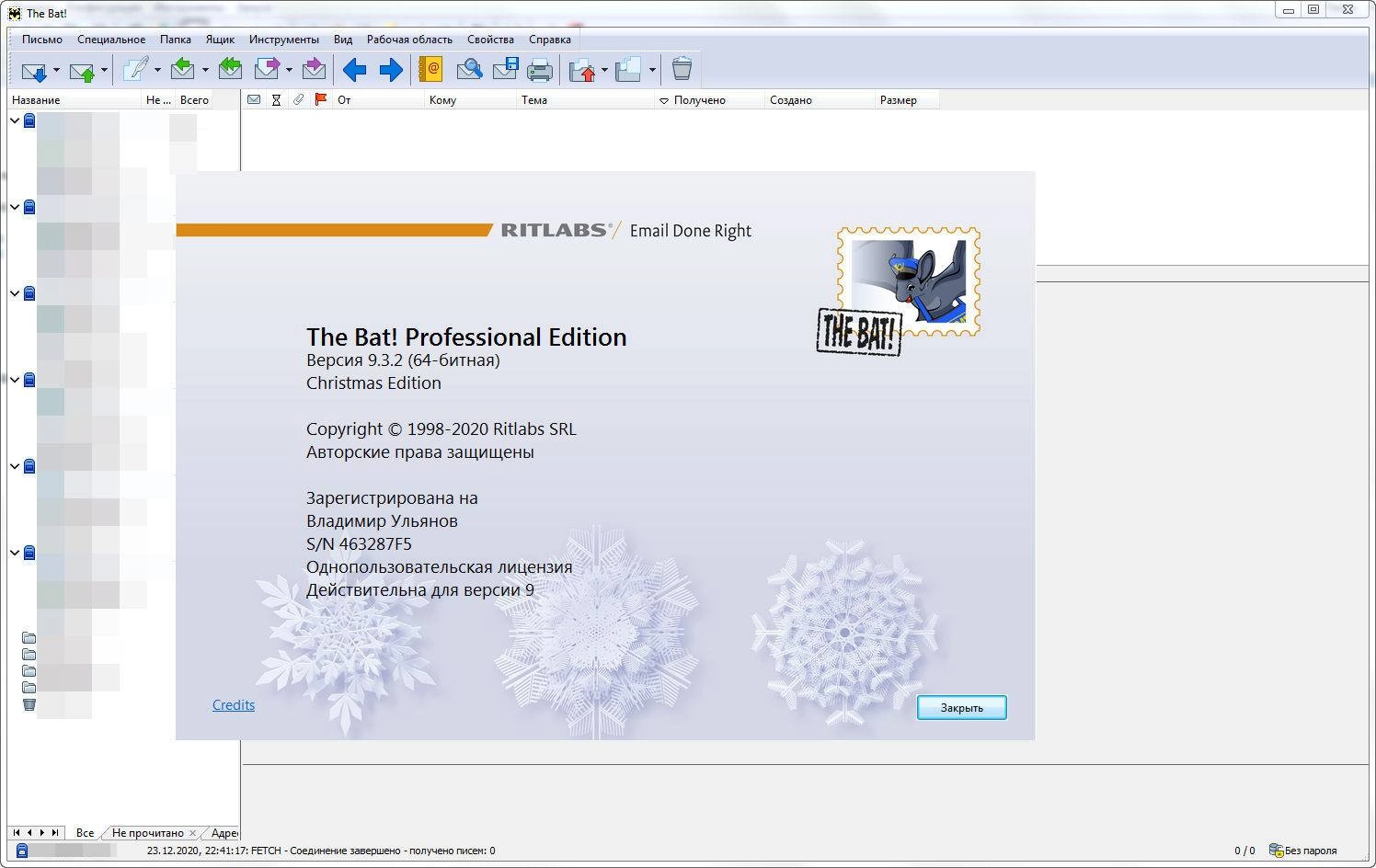Open the Рабочая область menu
The image size is (1376, 868).
(409, 40)
